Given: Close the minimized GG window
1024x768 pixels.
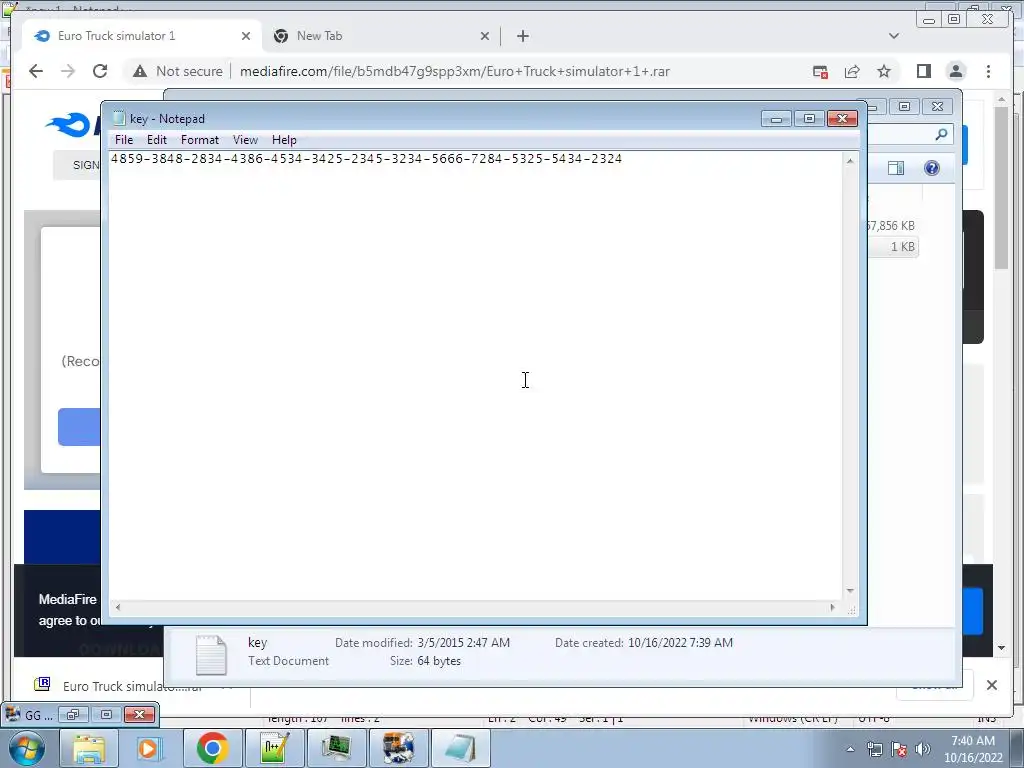Looking at the screenshot, I should point(139,714).
